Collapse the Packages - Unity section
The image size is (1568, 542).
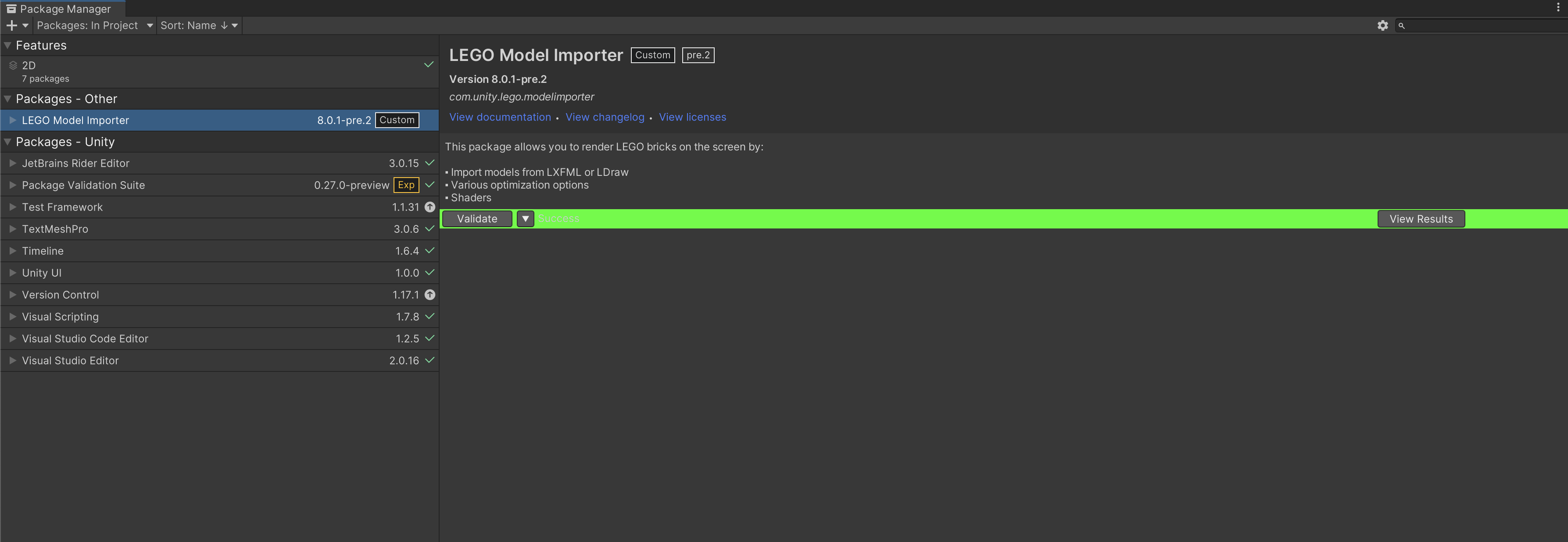[7, 141]
